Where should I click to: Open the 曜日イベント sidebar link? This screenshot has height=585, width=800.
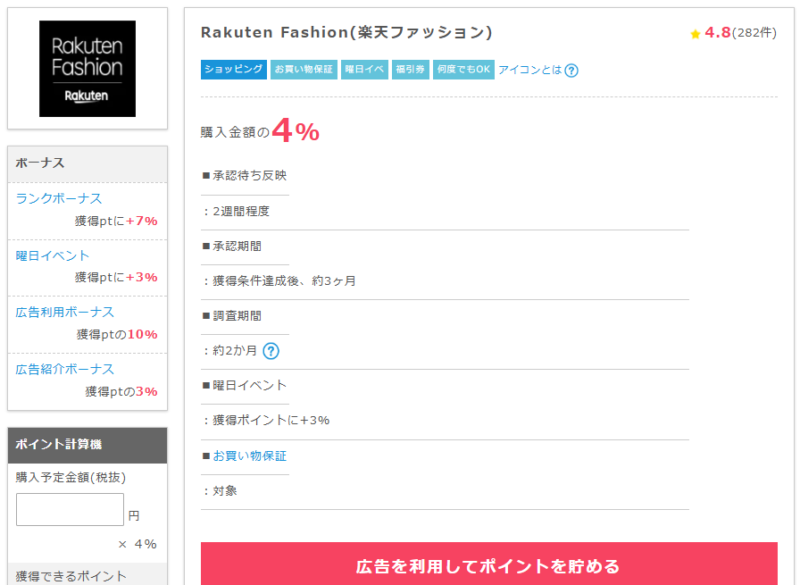click(x=53, y=255)
